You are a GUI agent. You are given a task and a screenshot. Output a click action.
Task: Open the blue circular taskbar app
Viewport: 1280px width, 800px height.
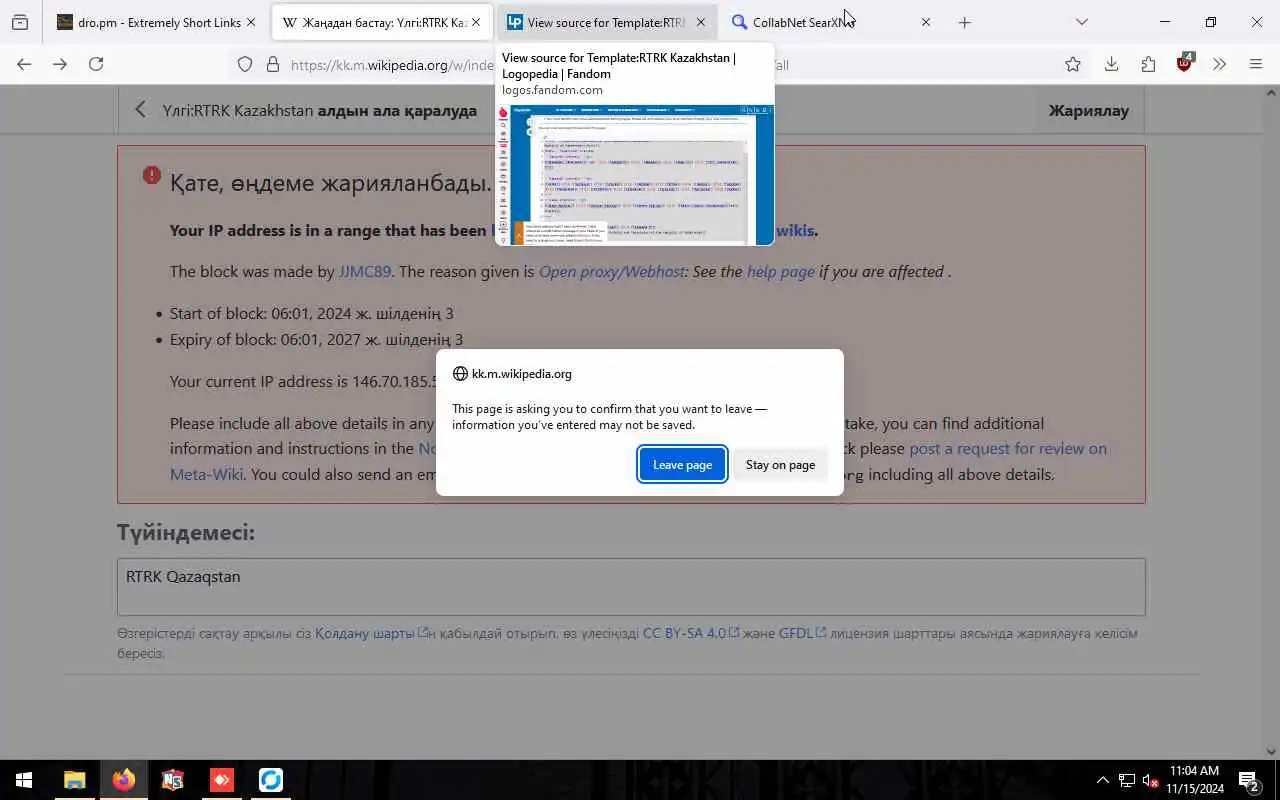tap(270, 780)
